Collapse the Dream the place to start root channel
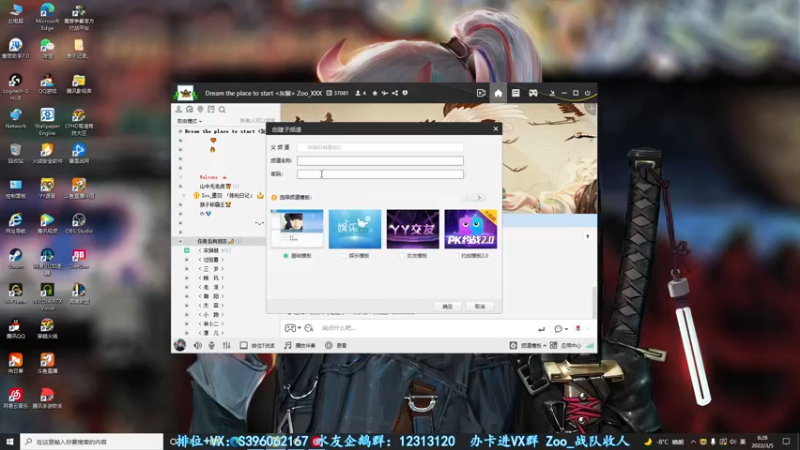Screen dimensions: 800x450 180,131
